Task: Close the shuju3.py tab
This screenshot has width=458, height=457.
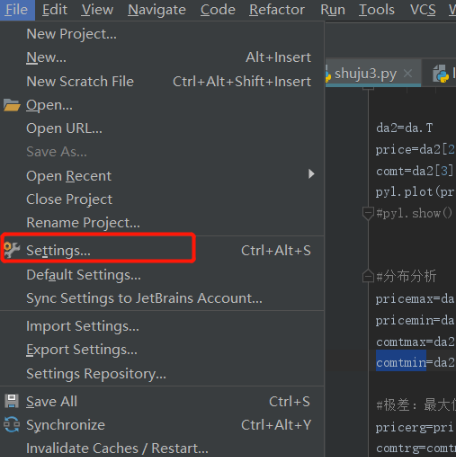Action: (x=408, y=73)
